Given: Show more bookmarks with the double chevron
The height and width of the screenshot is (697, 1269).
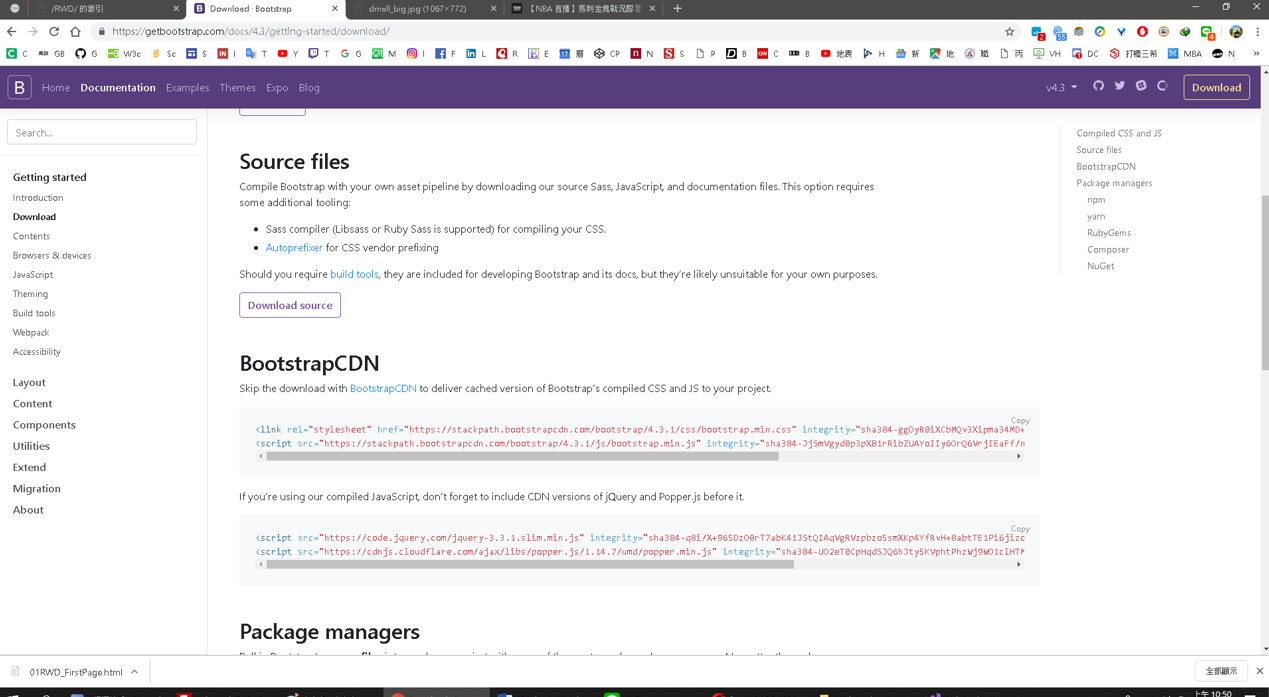Looking at the screenshot, I should (x=1256, y=54).
